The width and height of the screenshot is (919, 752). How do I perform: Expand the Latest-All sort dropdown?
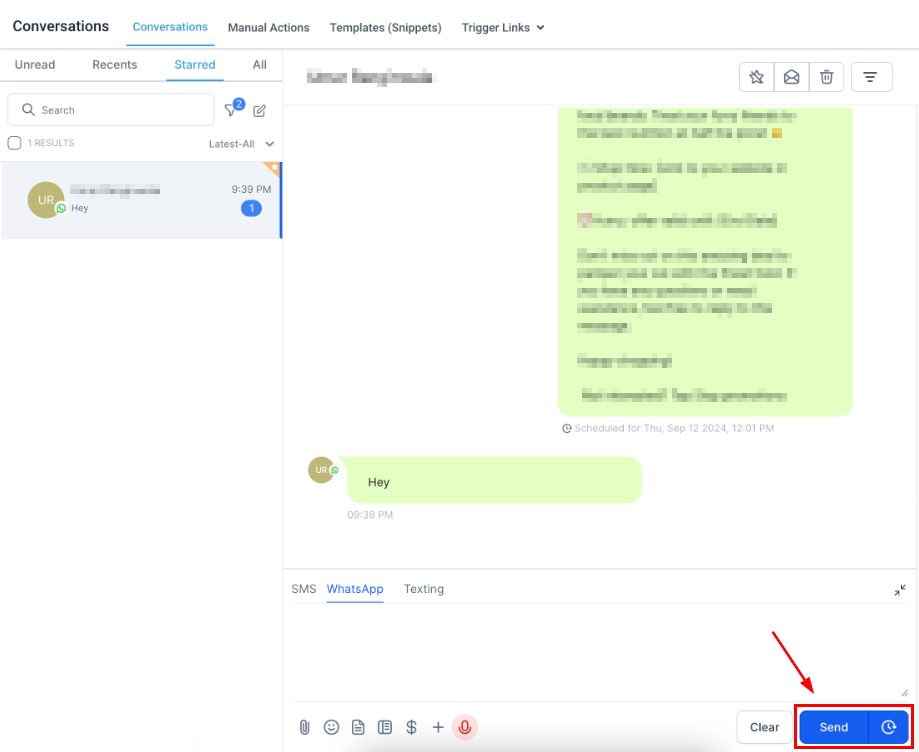[241, 144]
